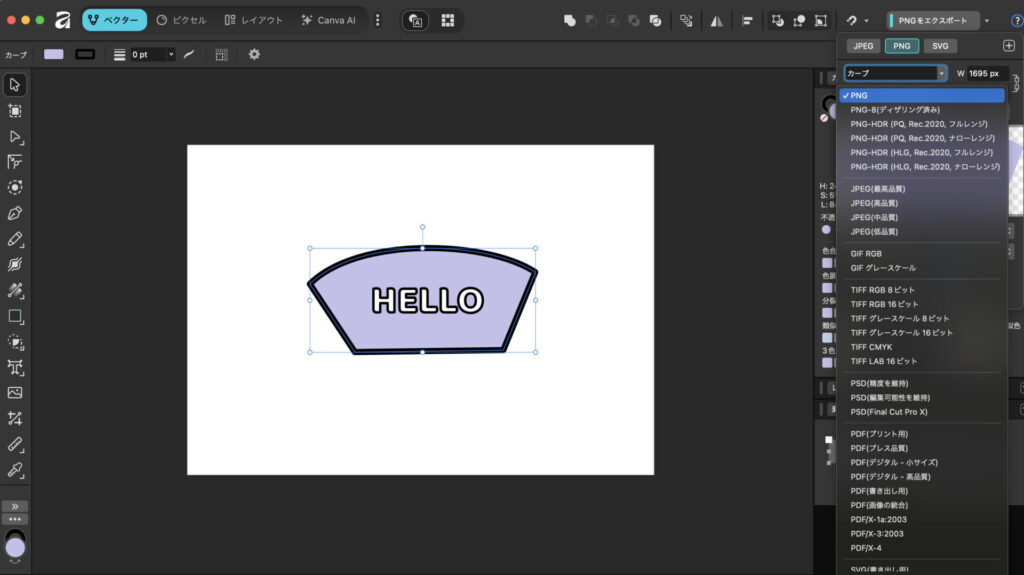This screenshot has height=575, width=1024.
Task: Click the Flip Horizontal icon
Action: 716,20
